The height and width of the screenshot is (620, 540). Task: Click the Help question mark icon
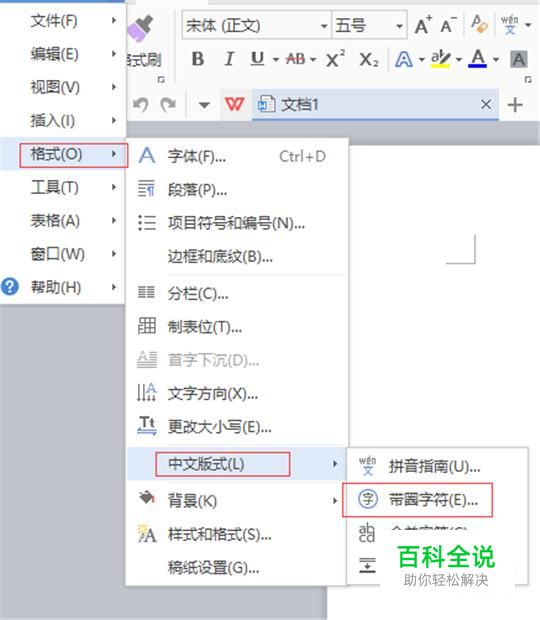tap(9, 287)
